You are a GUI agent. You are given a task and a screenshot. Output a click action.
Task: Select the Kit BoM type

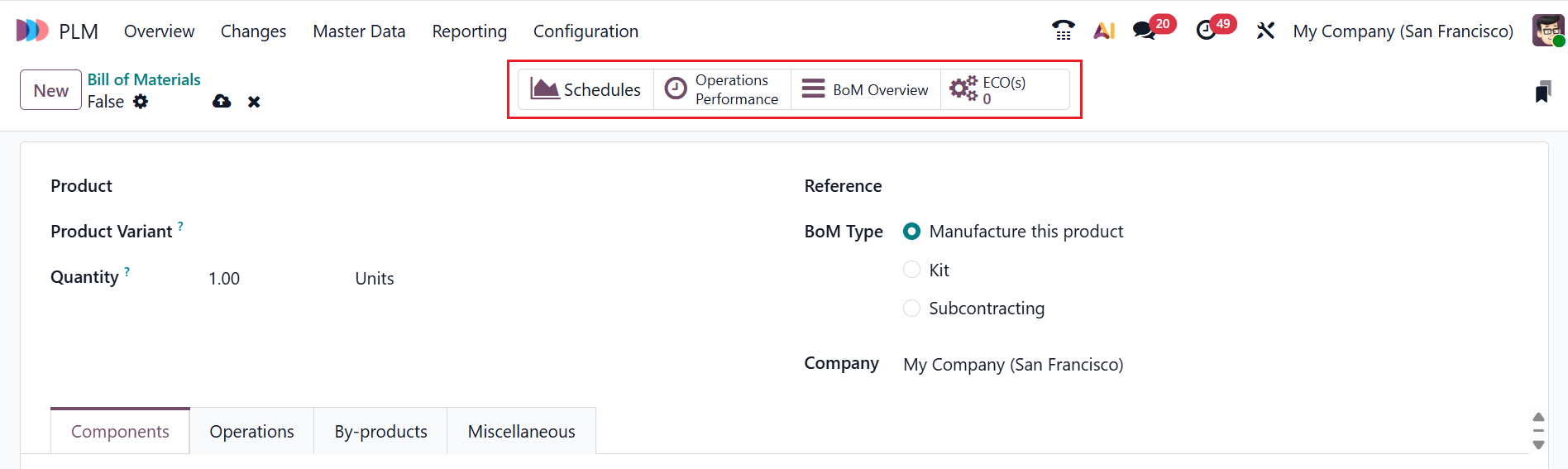pyautogui.click(x=911, y=270)
